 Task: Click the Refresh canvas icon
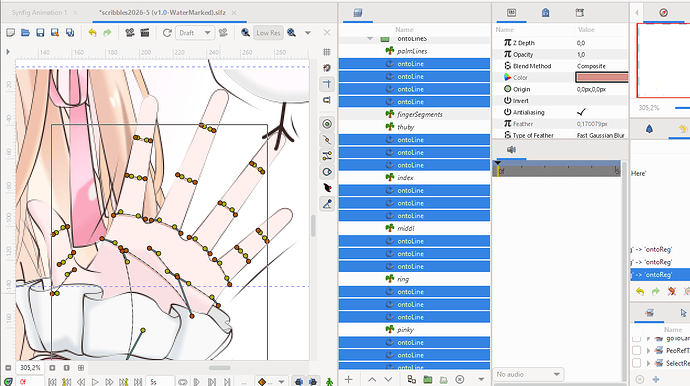point(167,33)
